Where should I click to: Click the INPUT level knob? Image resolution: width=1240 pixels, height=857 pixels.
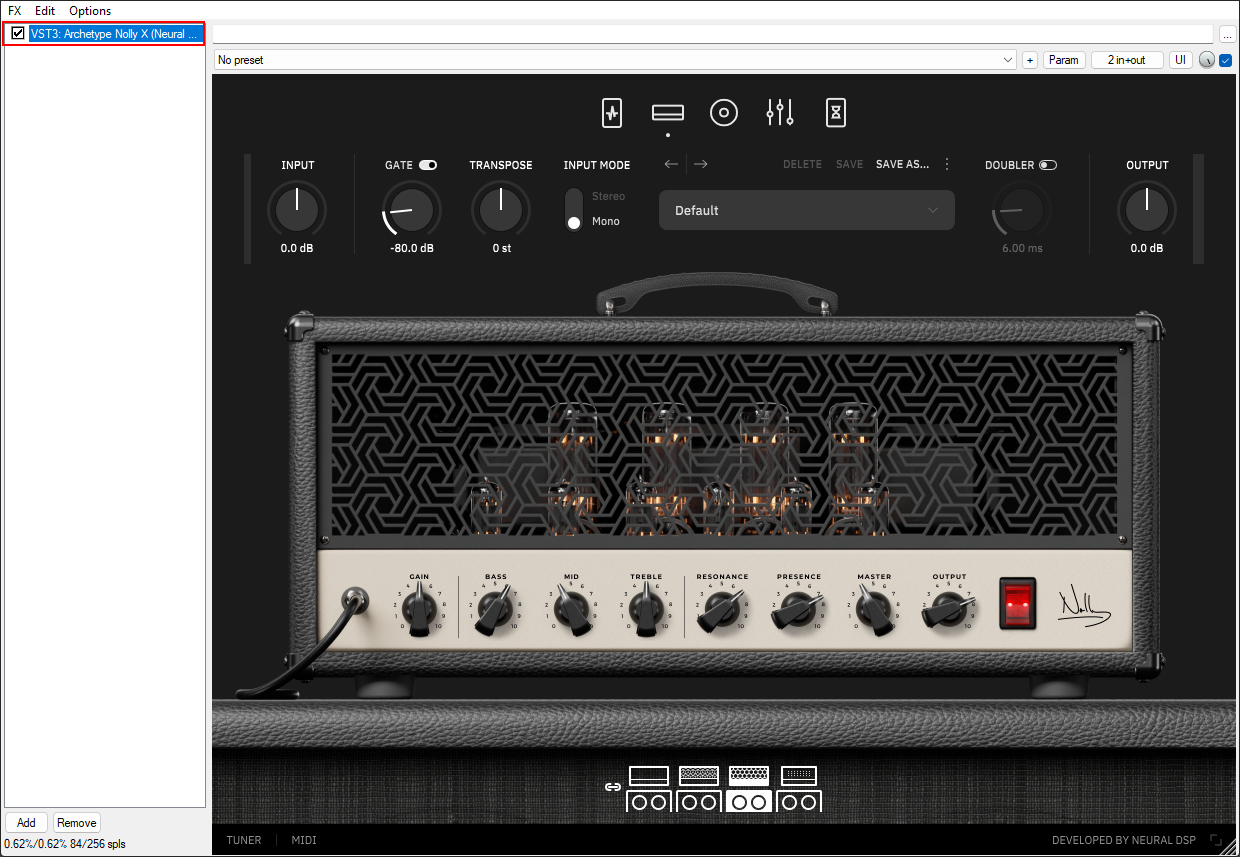297,210
